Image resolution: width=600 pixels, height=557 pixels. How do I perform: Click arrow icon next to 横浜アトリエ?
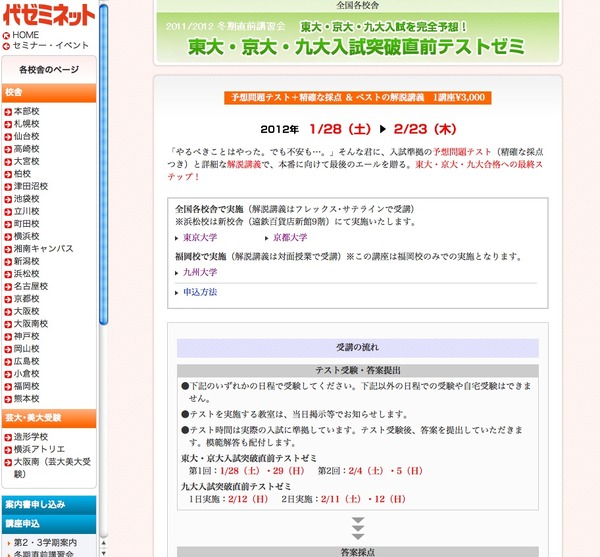click(x=8, y=450)
